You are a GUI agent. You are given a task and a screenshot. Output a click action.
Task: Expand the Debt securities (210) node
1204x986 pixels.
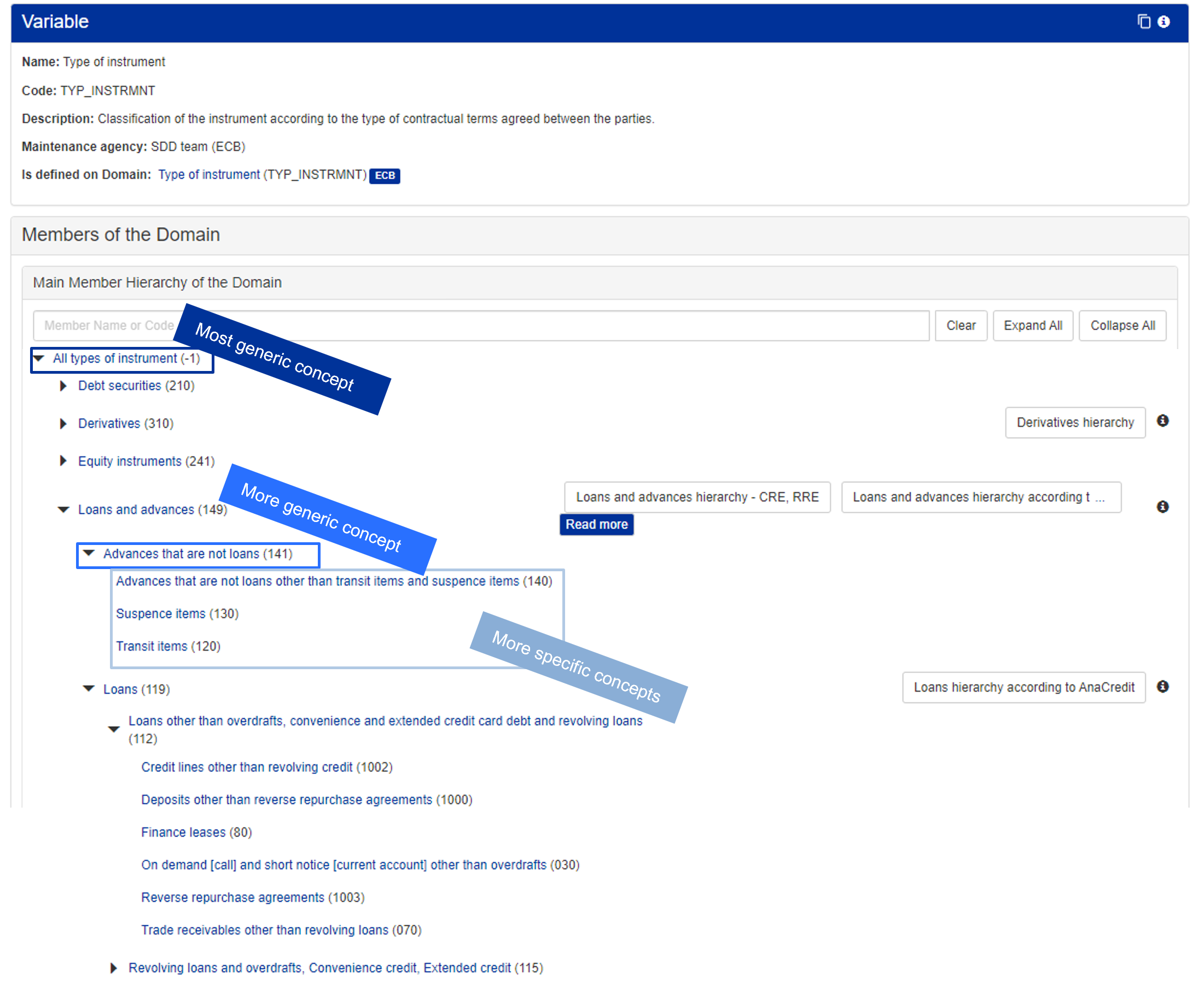(x=63, y=386)
